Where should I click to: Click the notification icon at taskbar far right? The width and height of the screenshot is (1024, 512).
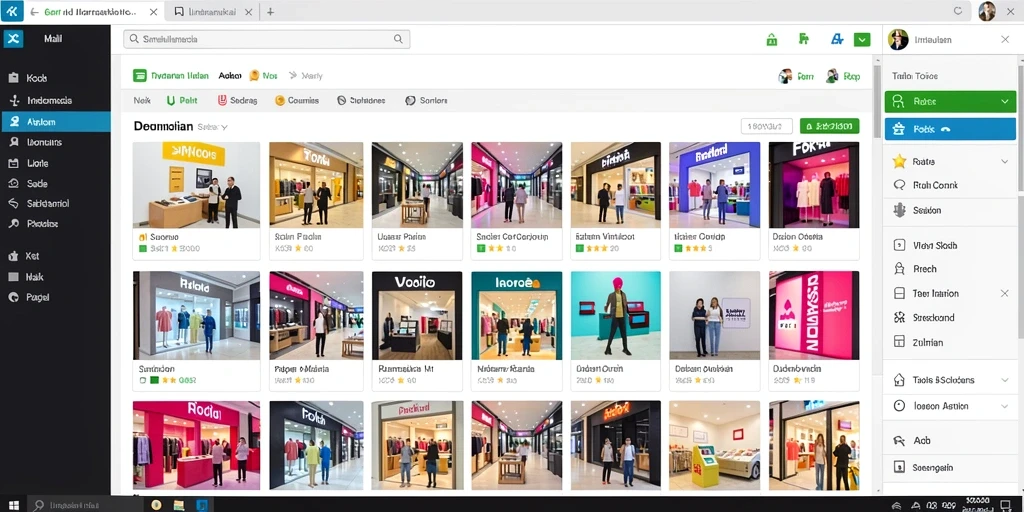click(x=1007, y=505)
